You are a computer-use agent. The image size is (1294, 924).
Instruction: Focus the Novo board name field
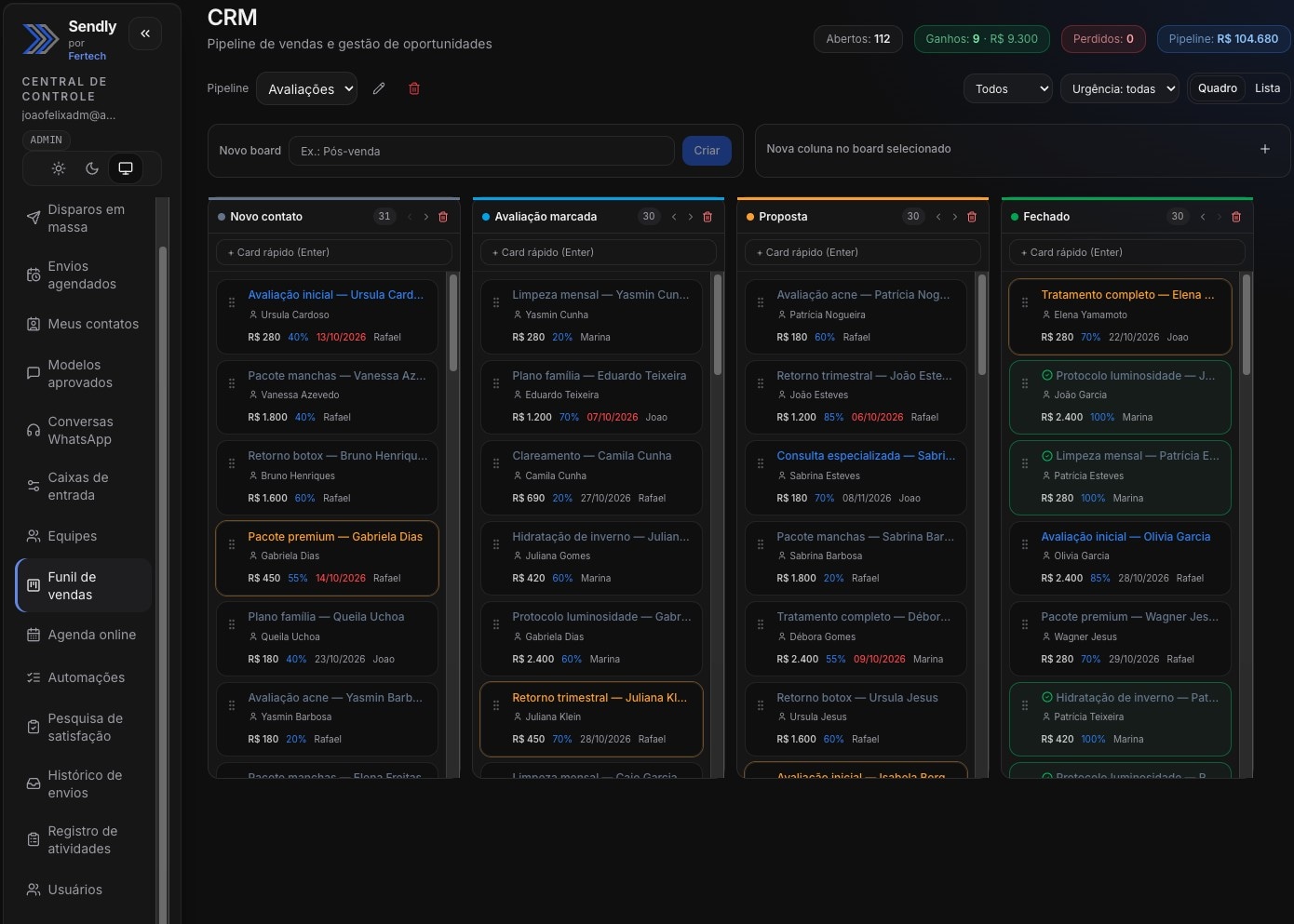pyautogui.click(x=481, y=151)
